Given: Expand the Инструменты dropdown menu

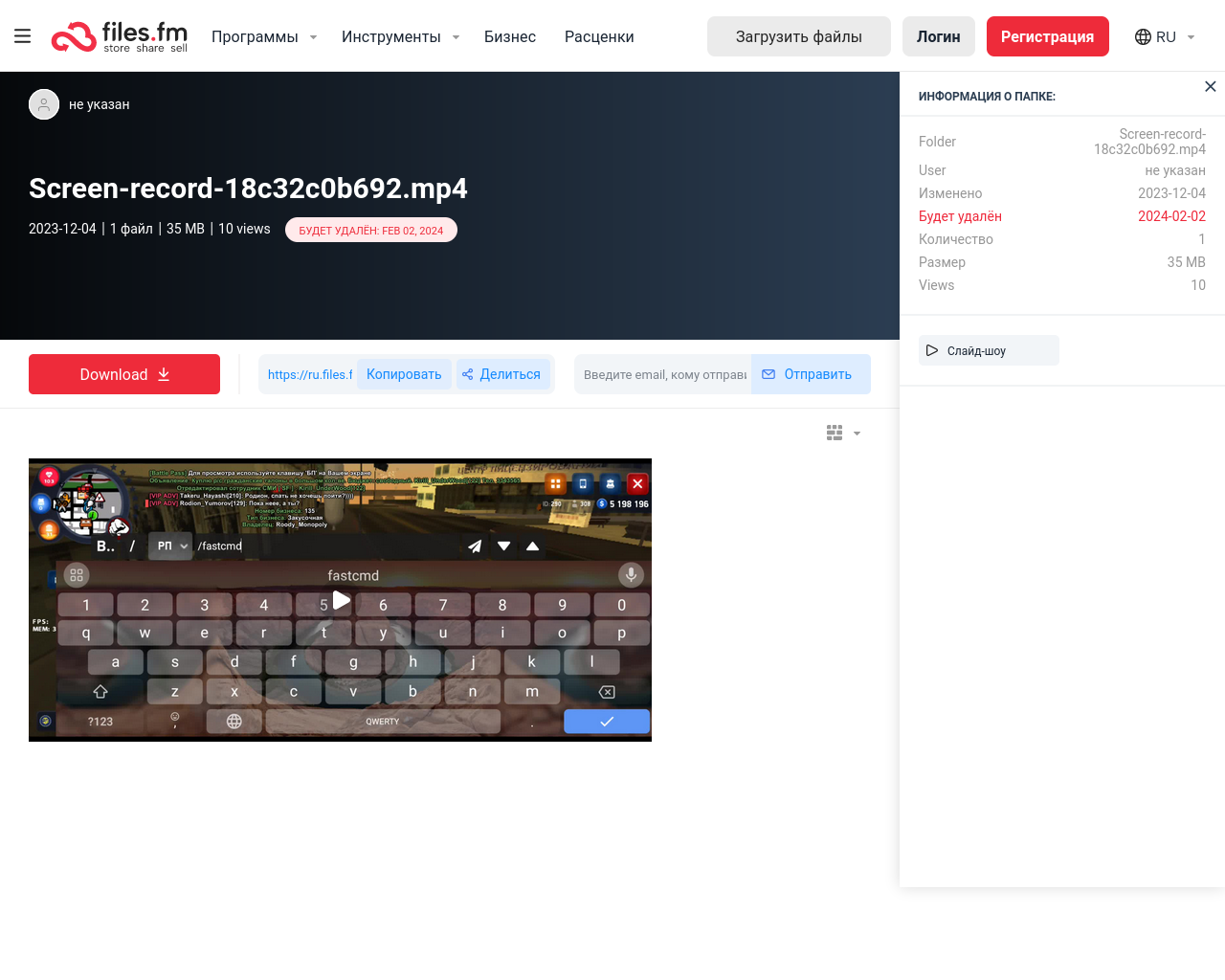Looking at the screenshot, I should click(400, 36).
